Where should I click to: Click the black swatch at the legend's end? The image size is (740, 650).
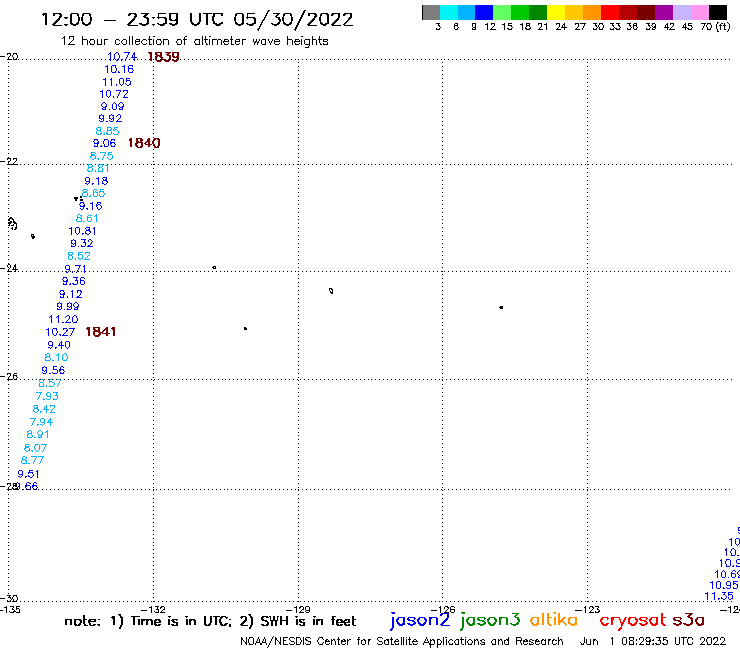coord(718,12)
